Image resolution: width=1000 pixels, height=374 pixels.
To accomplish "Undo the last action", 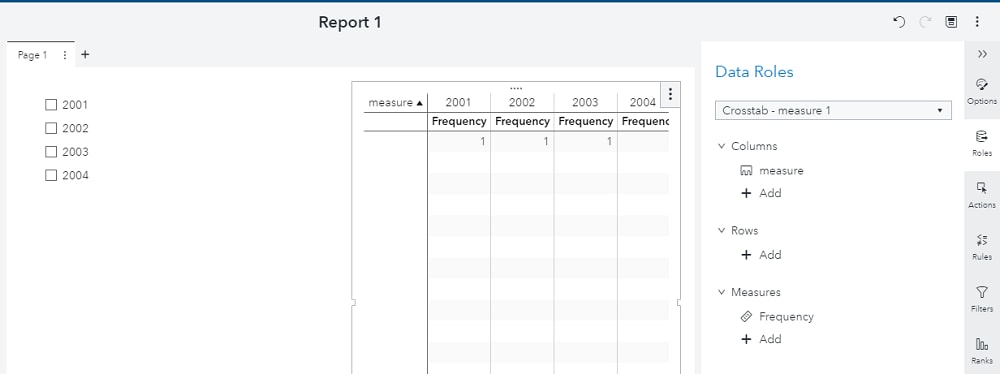I will click(x=899, y=22).
